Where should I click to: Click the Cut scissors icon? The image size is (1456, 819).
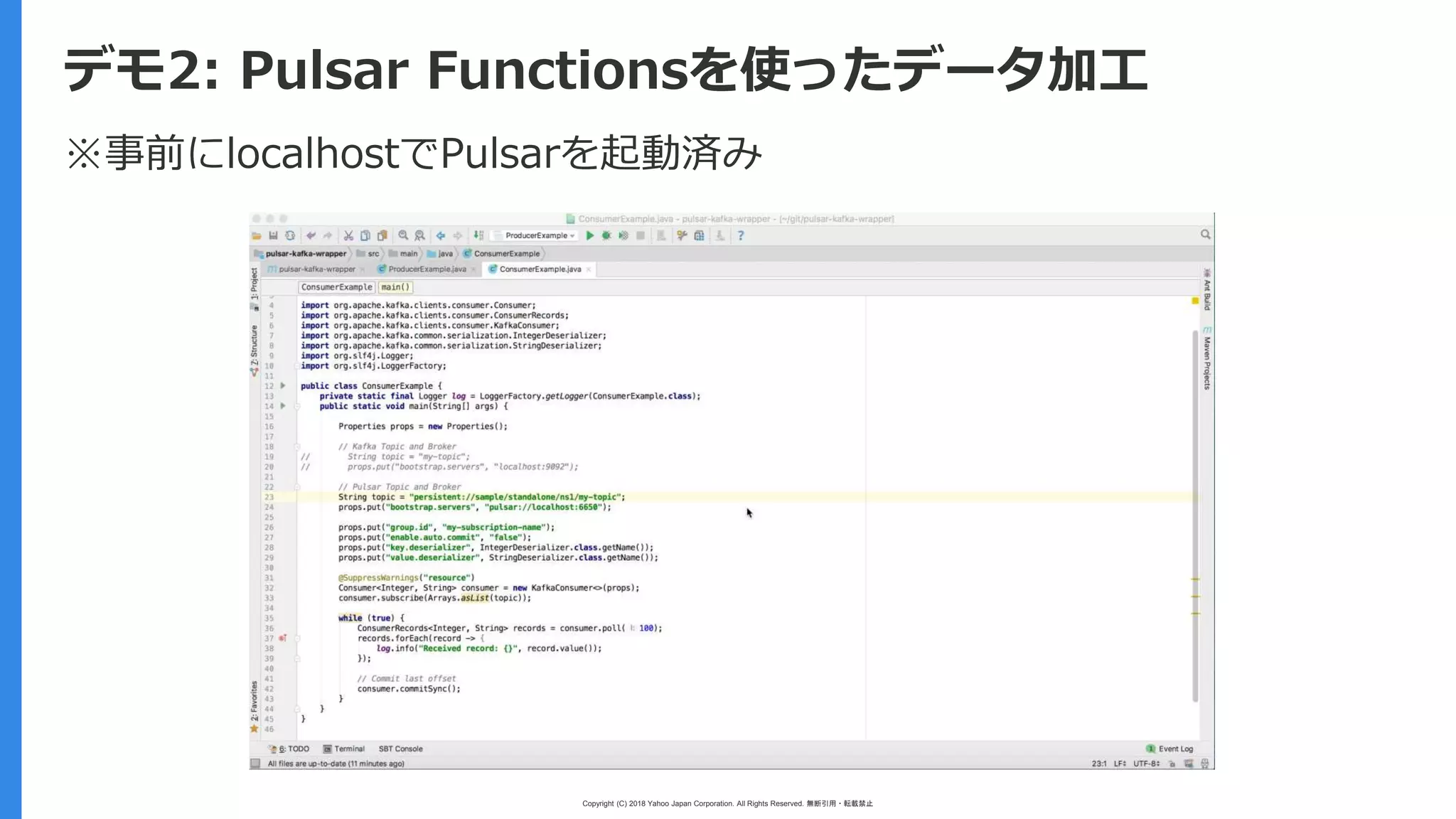tap(348, 235)
